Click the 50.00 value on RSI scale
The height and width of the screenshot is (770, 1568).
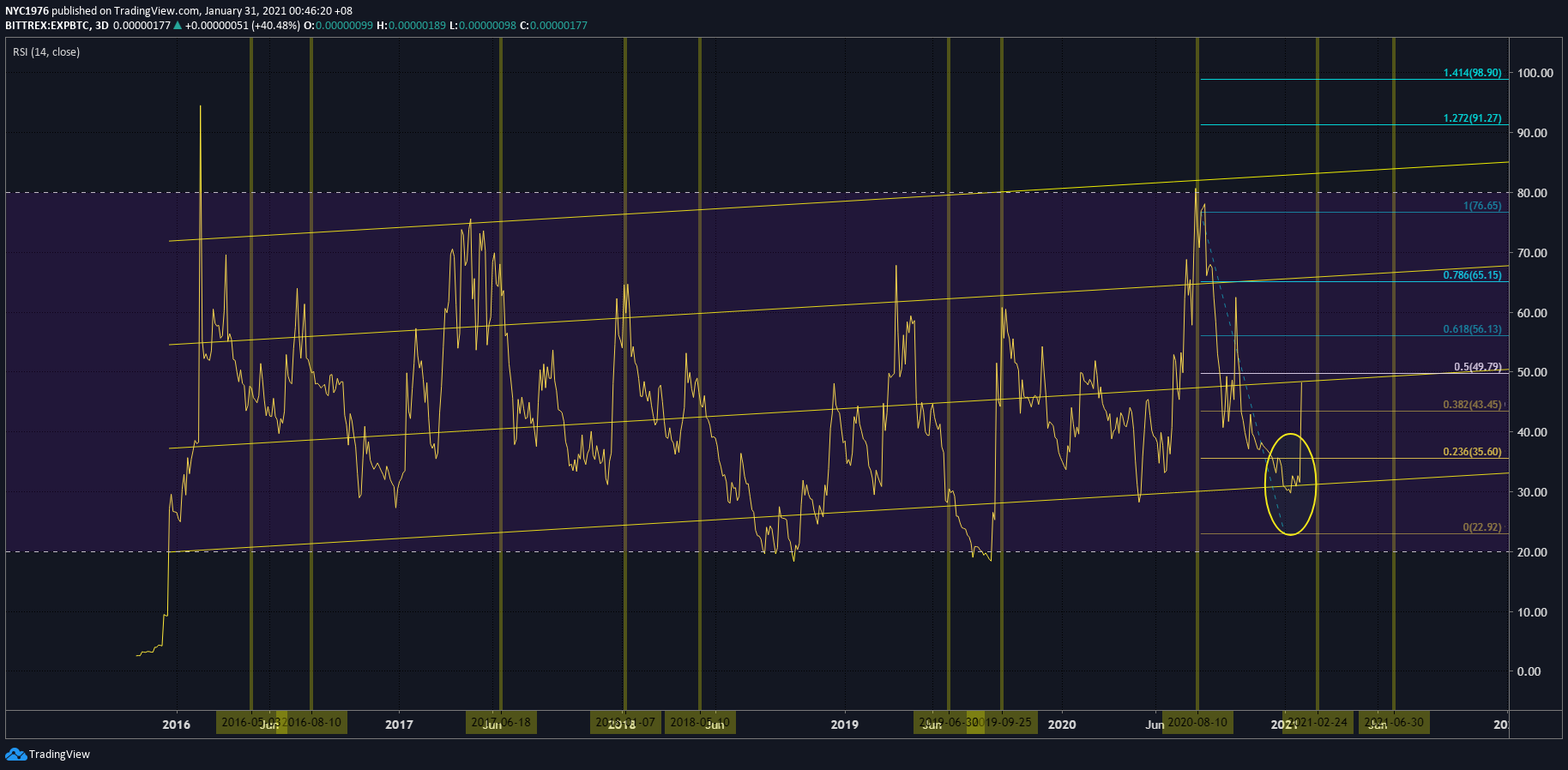[1532, 372]
